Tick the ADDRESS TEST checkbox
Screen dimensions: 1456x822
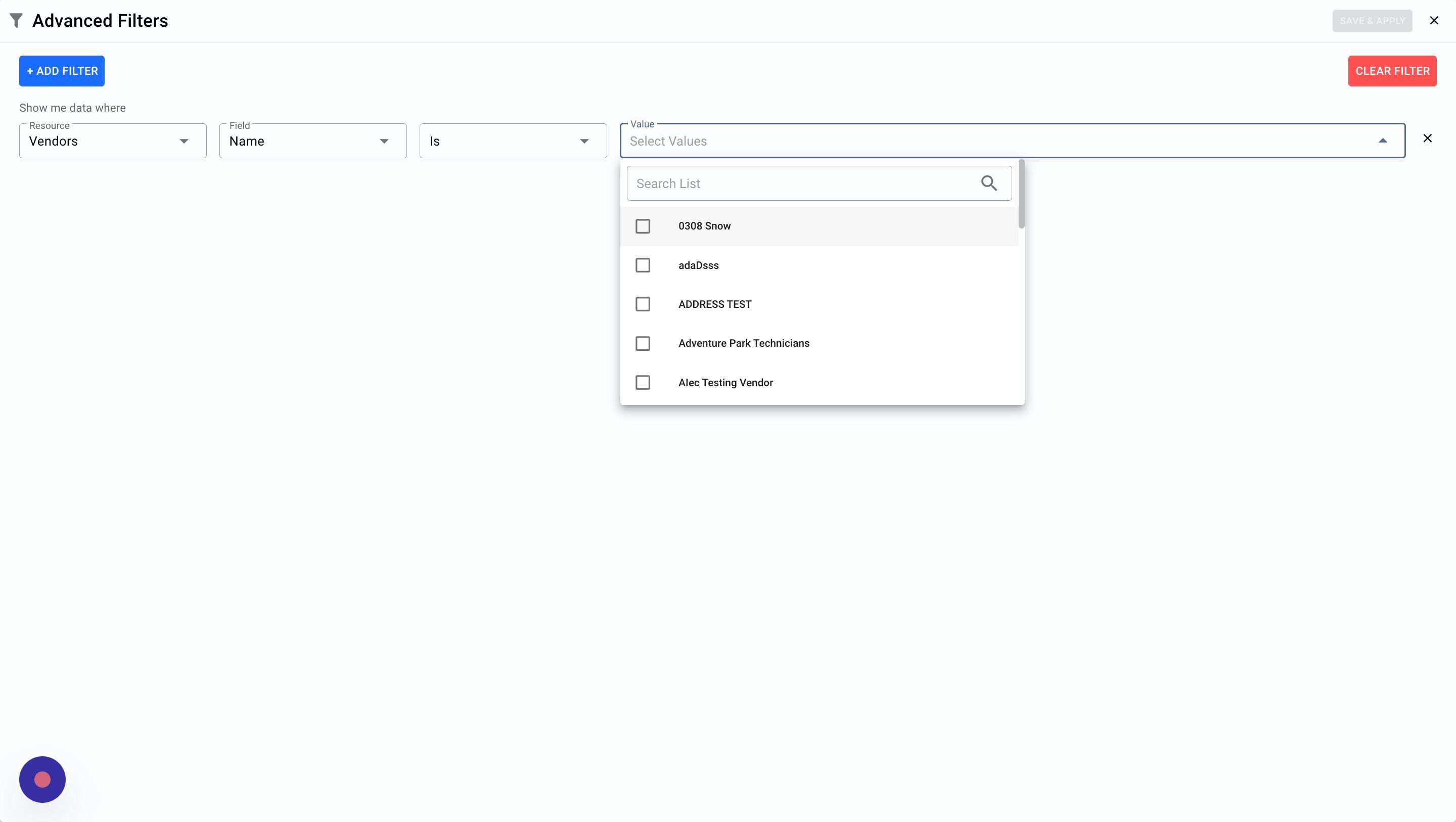tap(643, 304)
